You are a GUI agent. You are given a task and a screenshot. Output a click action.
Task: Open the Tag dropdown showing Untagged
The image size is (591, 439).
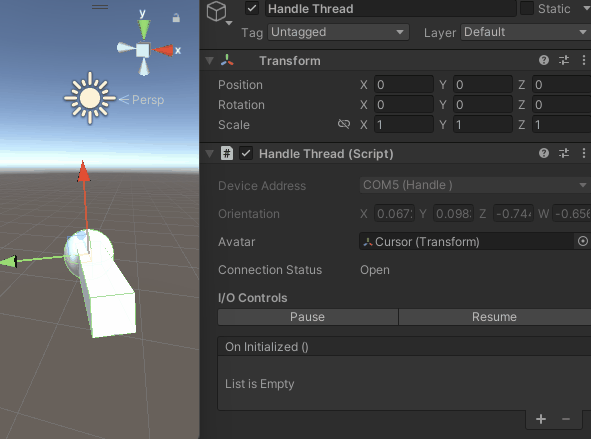(x=338, y=32)
